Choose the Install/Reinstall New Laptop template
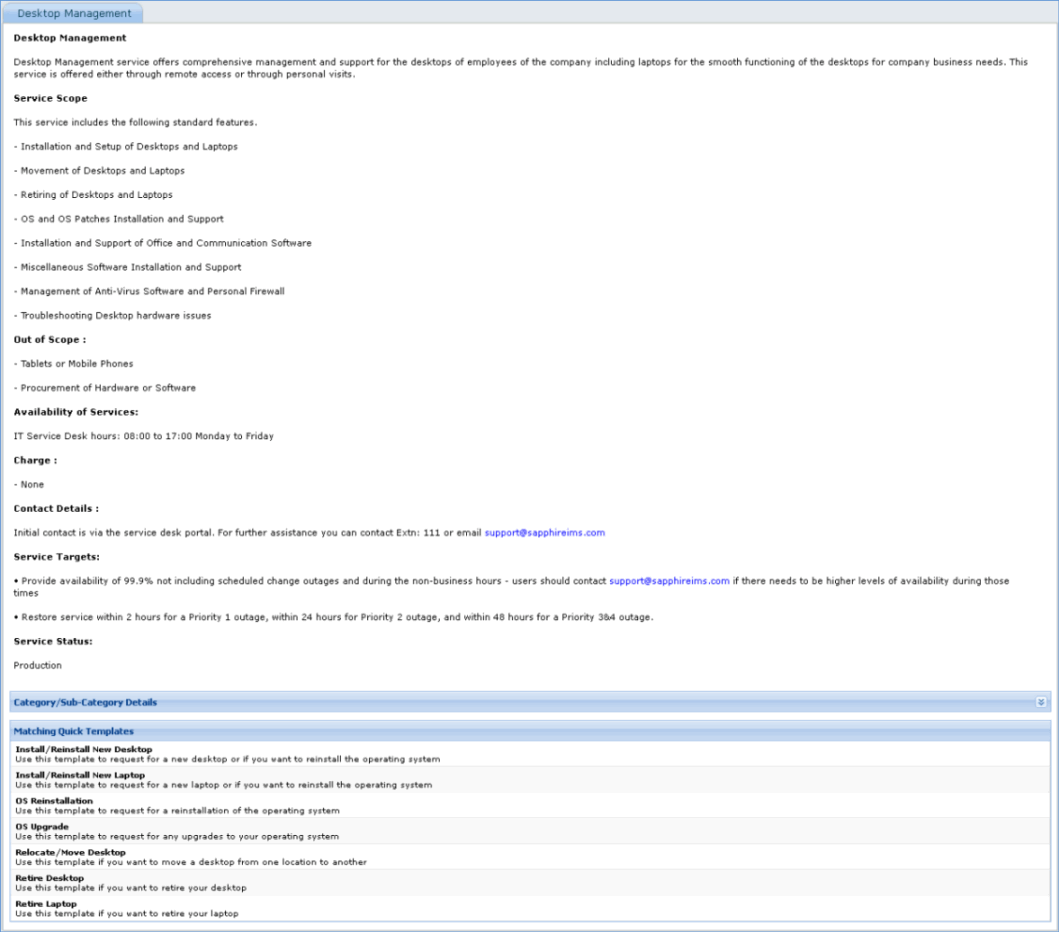1059x932 pixels. pyautogui.click(x=78, y=774)
